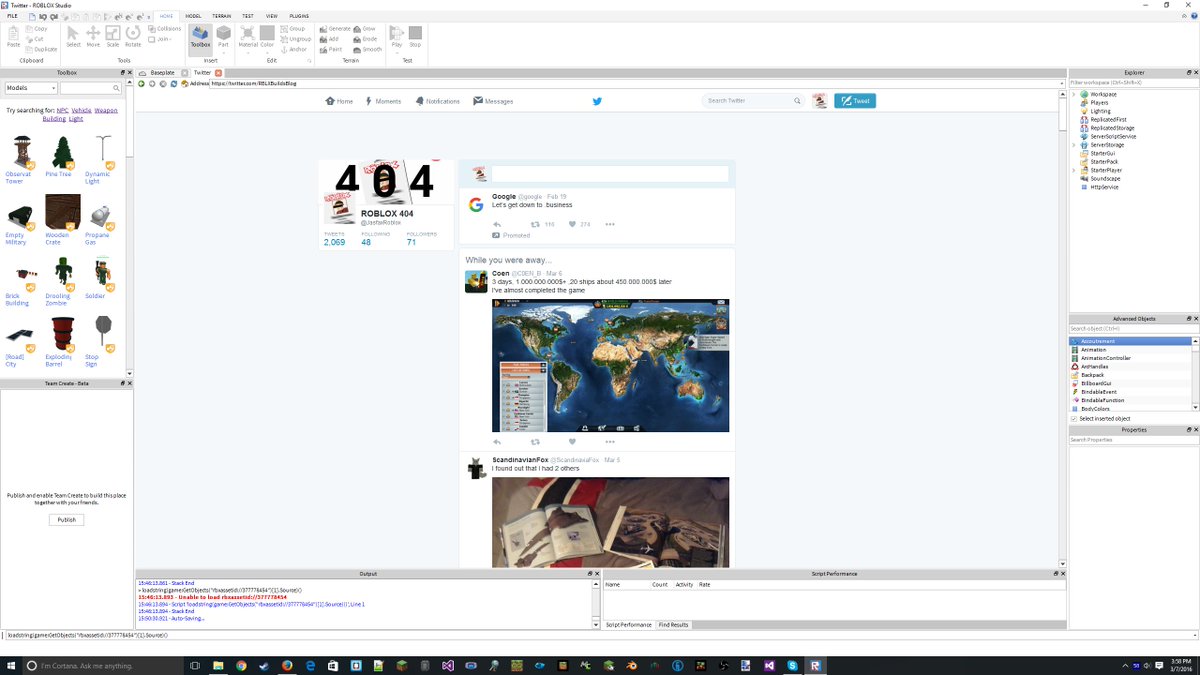1200x675 pixels.
Task: Play the game from Test group
Action: pos(397,36)
